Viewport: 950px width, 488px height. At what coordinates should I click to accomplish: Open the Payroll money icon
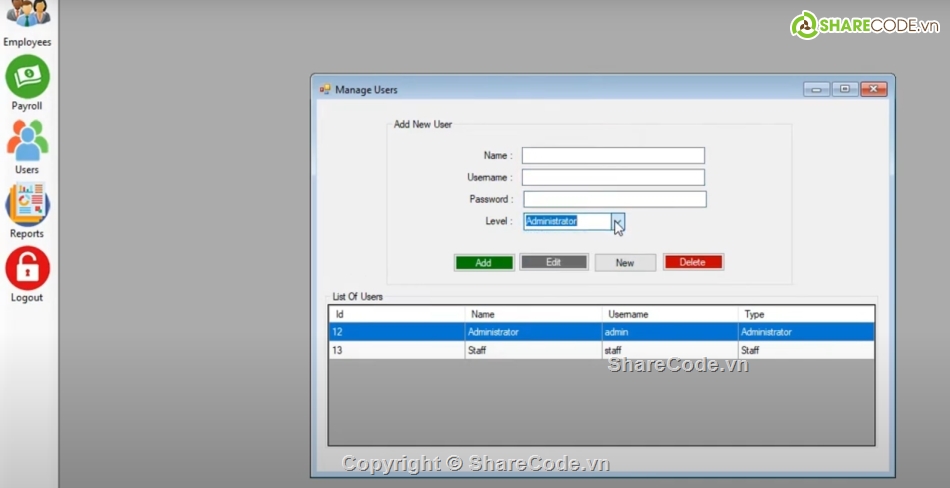(27, 76)
